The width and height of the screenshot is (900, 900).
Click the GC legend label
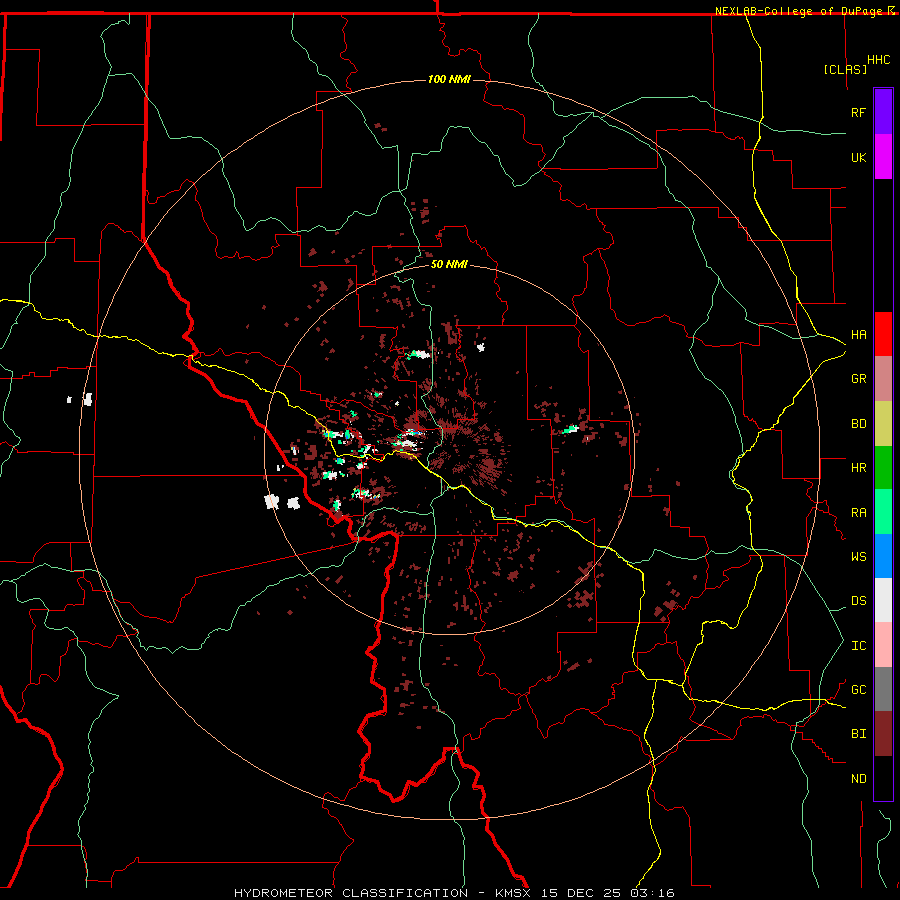tap(858, 689)
